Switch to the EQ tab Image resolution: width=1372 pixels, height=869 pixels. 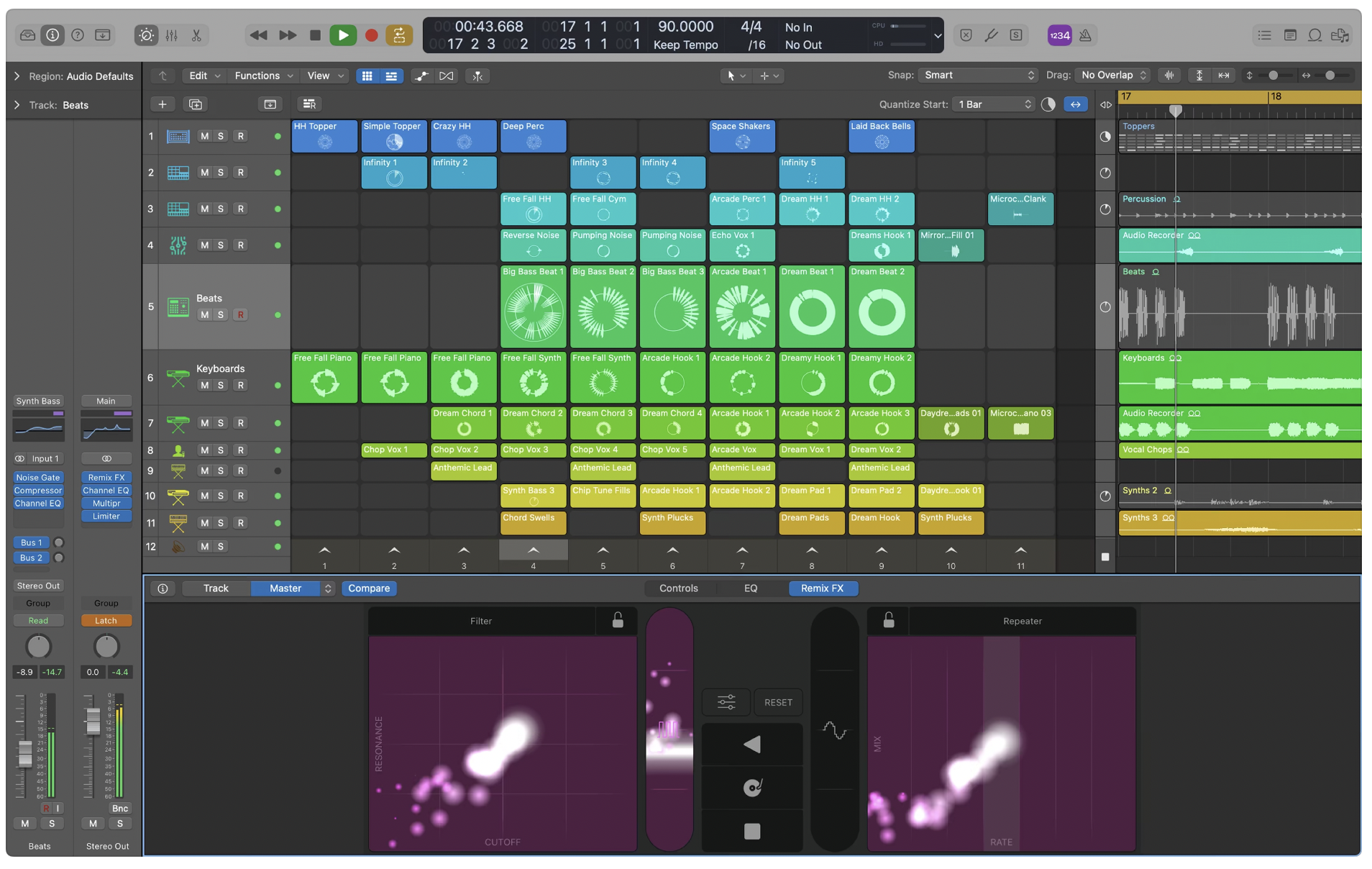coord(751,588)
